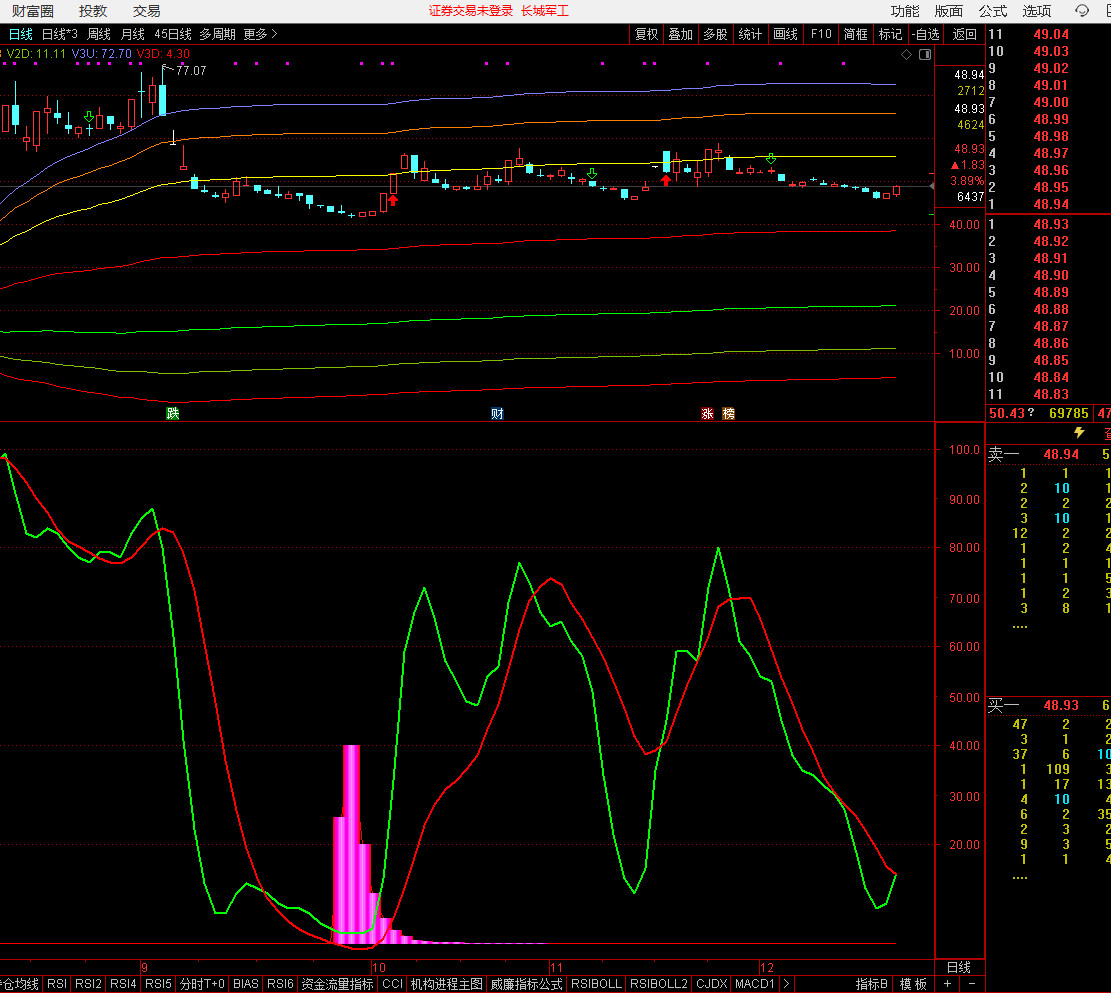Select the MACD1 indicator tab
Viewport: 1111px width, 993px height.
[755, 984]
